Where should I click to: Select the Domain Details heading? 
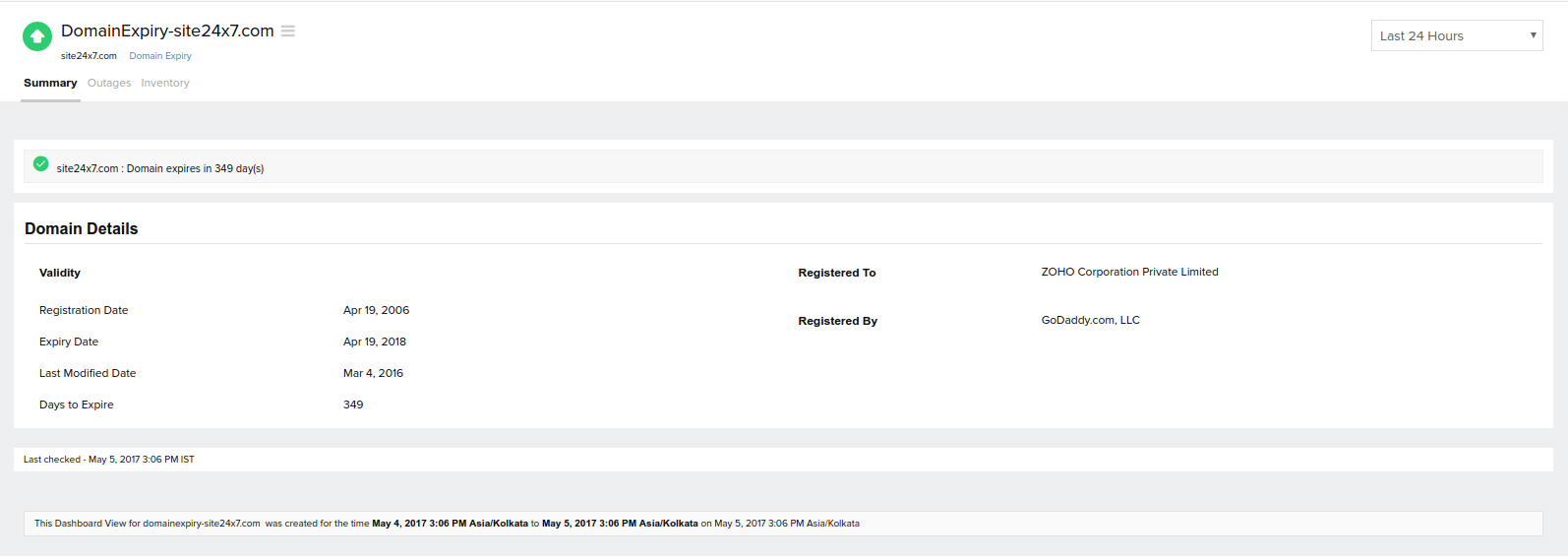pos(82,229)
